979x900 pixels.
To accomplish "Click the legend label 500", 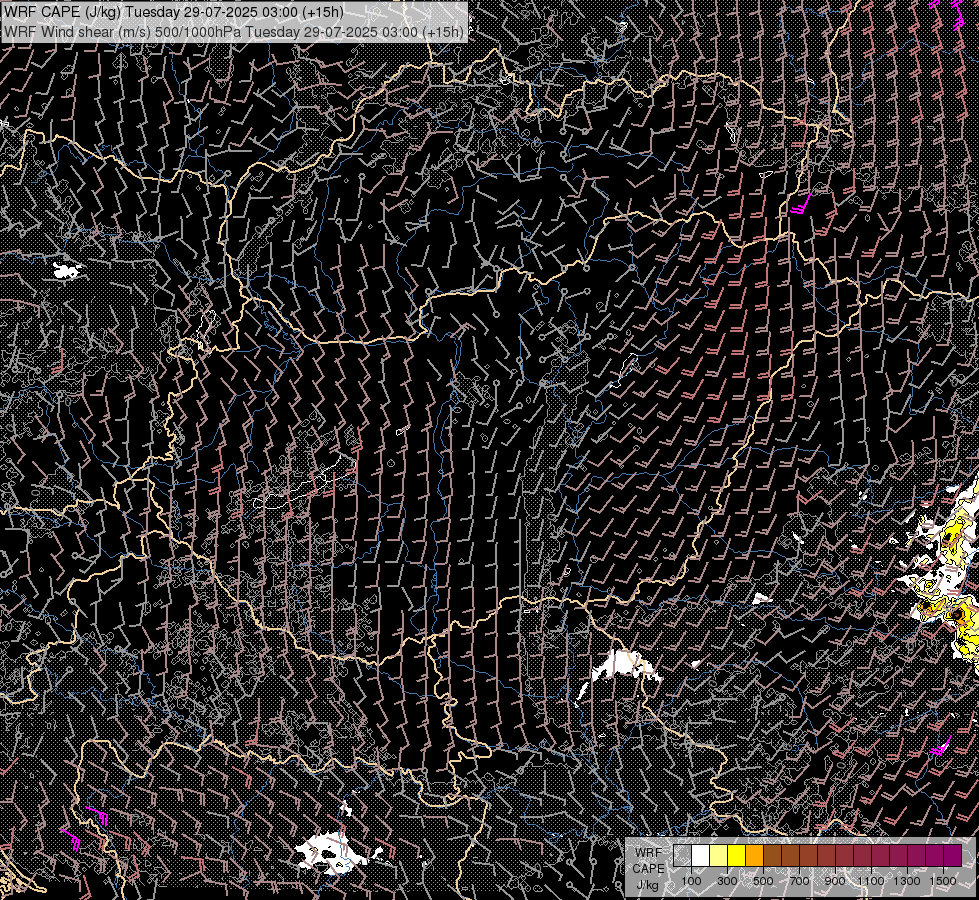I will (763, 881).
